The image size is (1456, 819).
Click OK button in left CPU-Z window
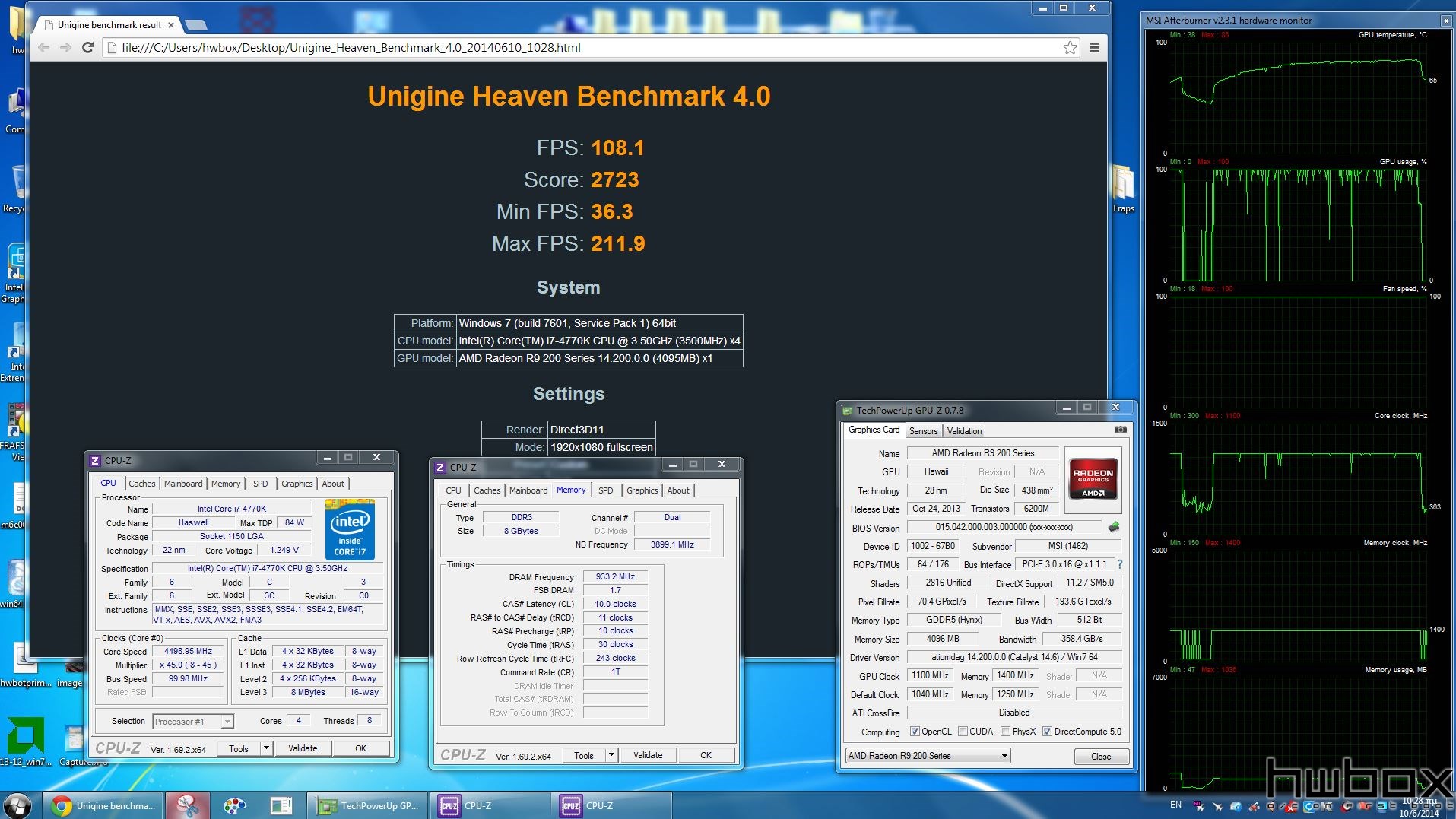coord(360,748)
